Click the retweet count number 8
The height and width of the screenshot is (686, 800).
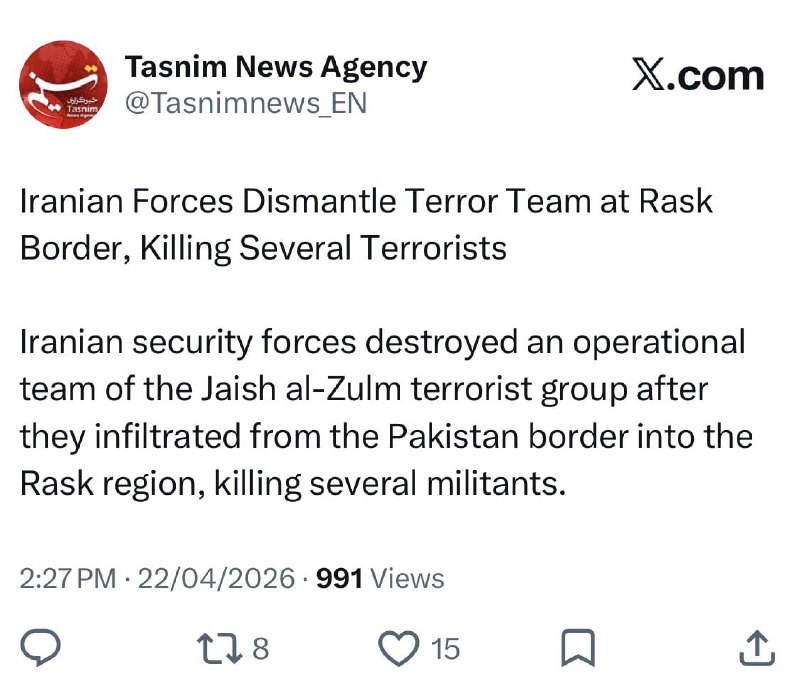click(x=261, y=649)
